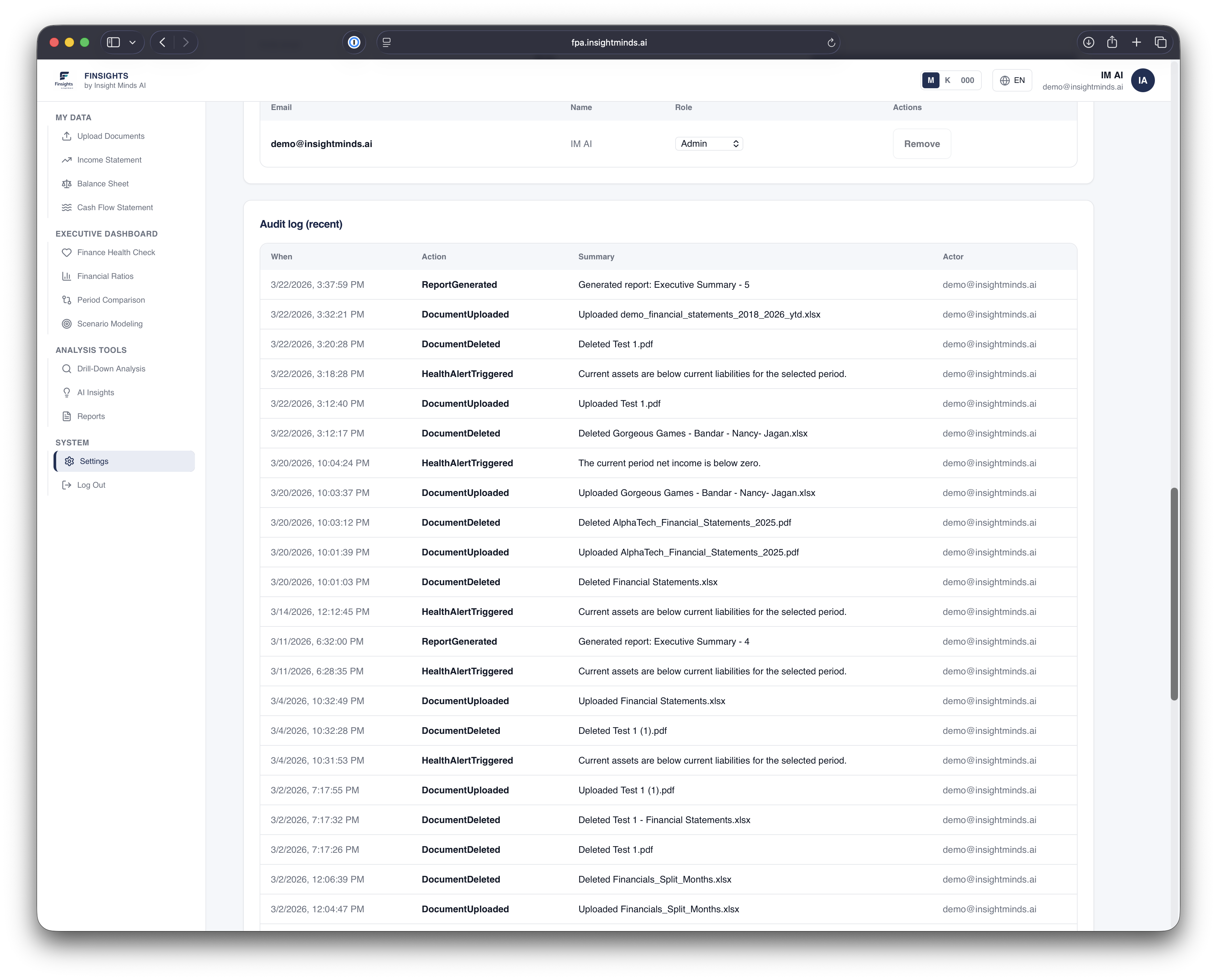Select the Financial Ratios bar-chart icon
Viewport: 1217px width, 980px height.
tap(67, 276)
